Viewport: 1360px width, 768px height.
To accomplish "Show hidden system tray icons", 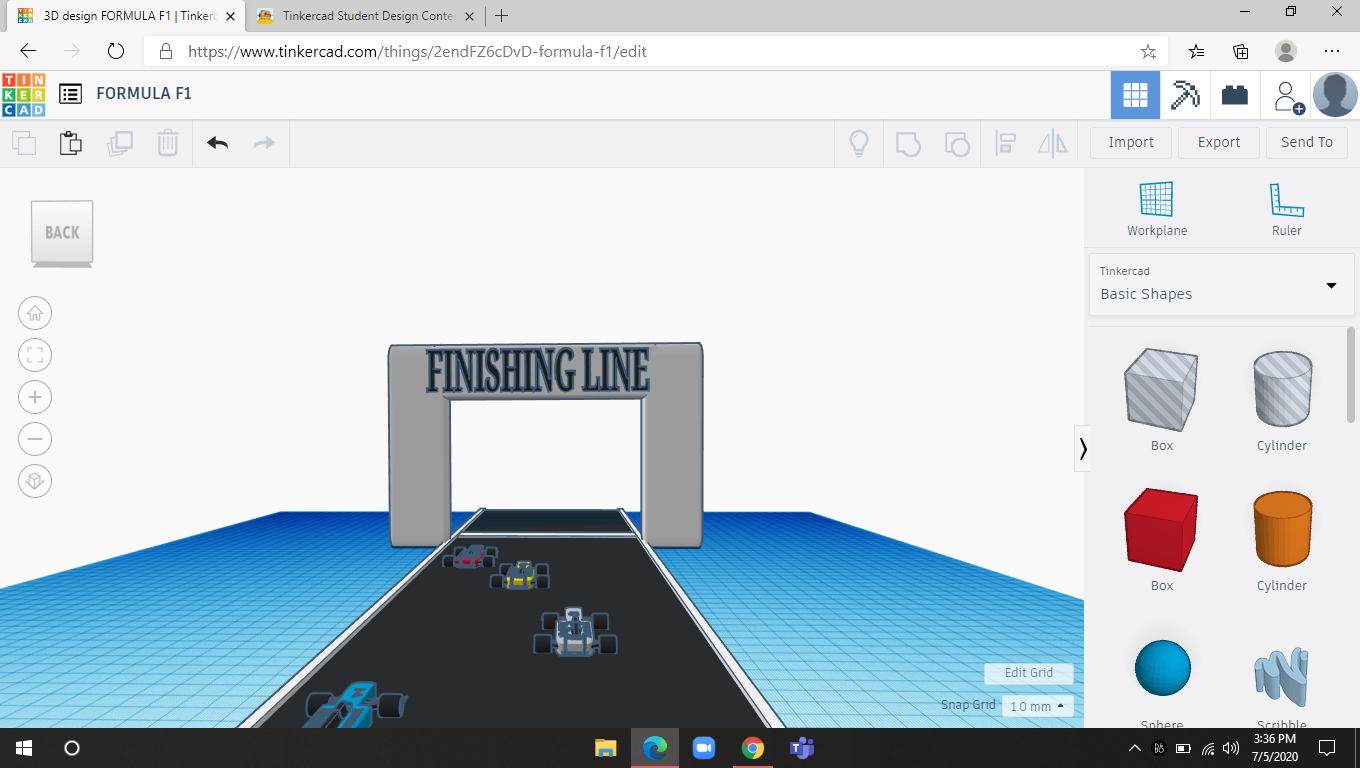I will (1134, 748).
